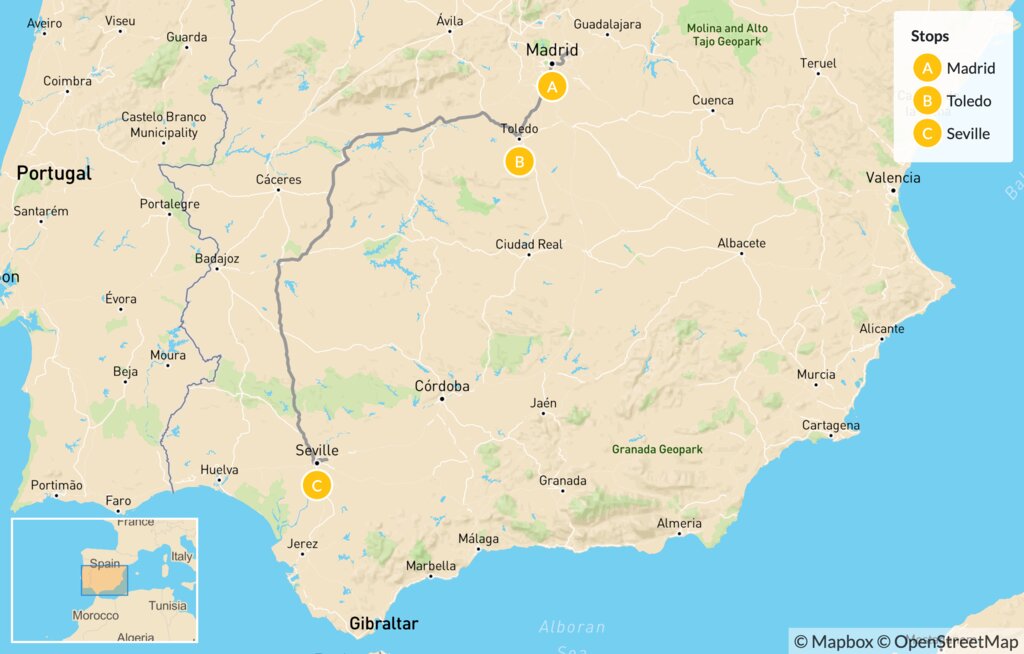Image resolution: width=1024 pixels, height=654 pixels.
Task: Click the Molina and Alto Tajo Geopark label
Action: [x=727, y=35]
